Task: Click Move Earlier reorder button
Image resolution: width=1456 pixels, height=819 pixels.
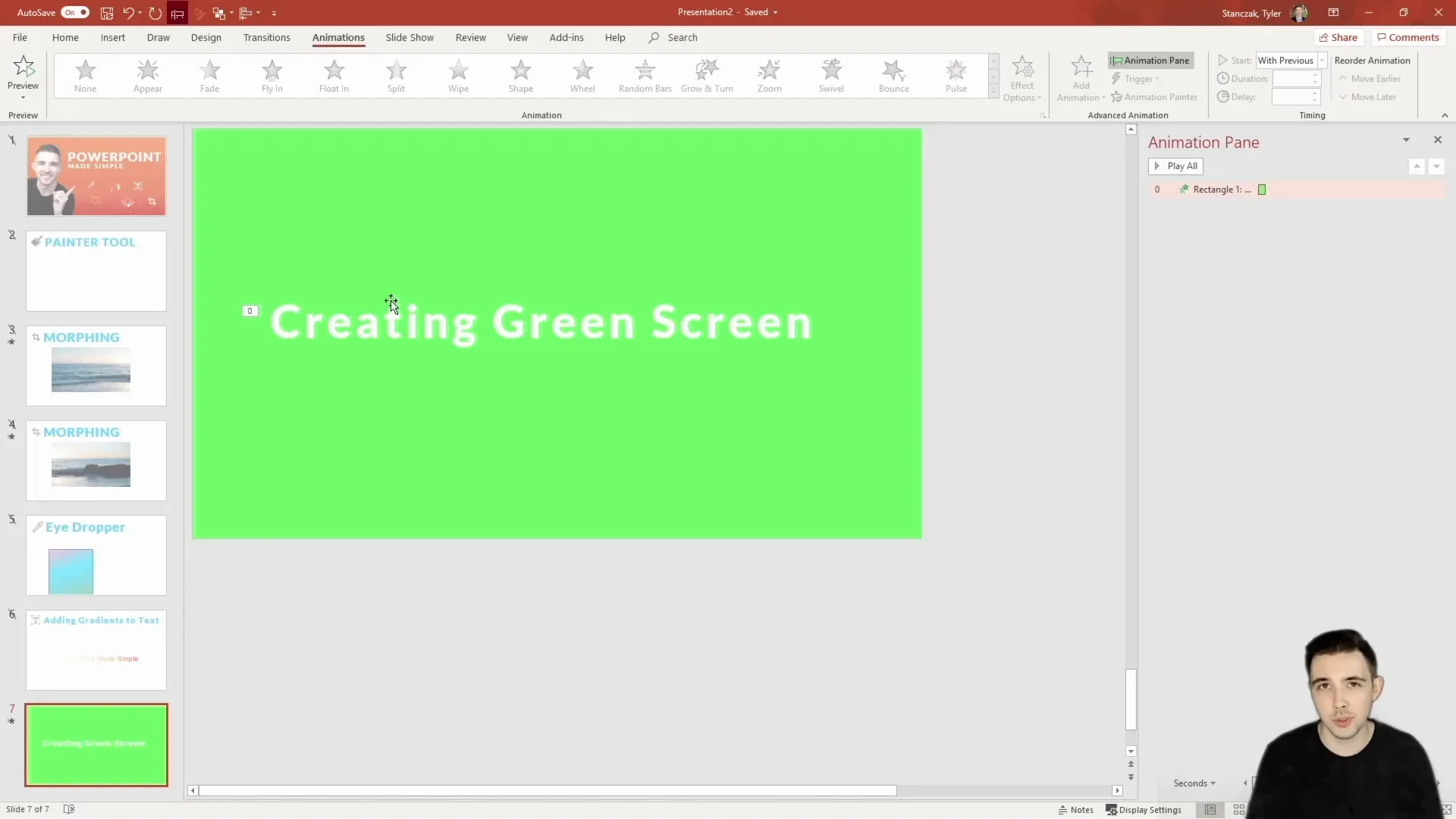Action: coord(1370,79)
